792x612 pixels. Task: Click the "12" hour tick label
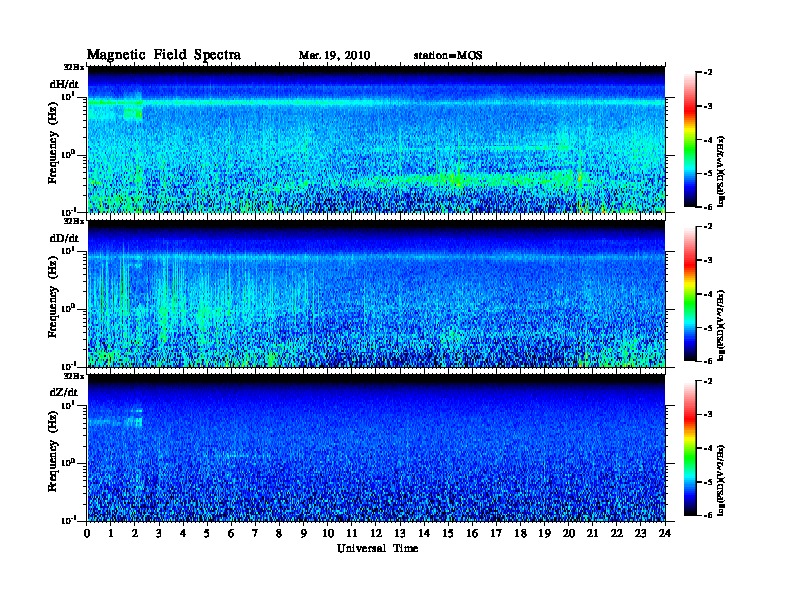(376, 534)
